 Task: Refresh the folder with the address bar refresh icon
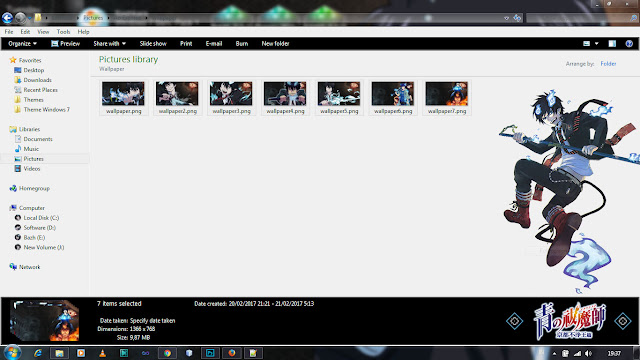(517, 18)
